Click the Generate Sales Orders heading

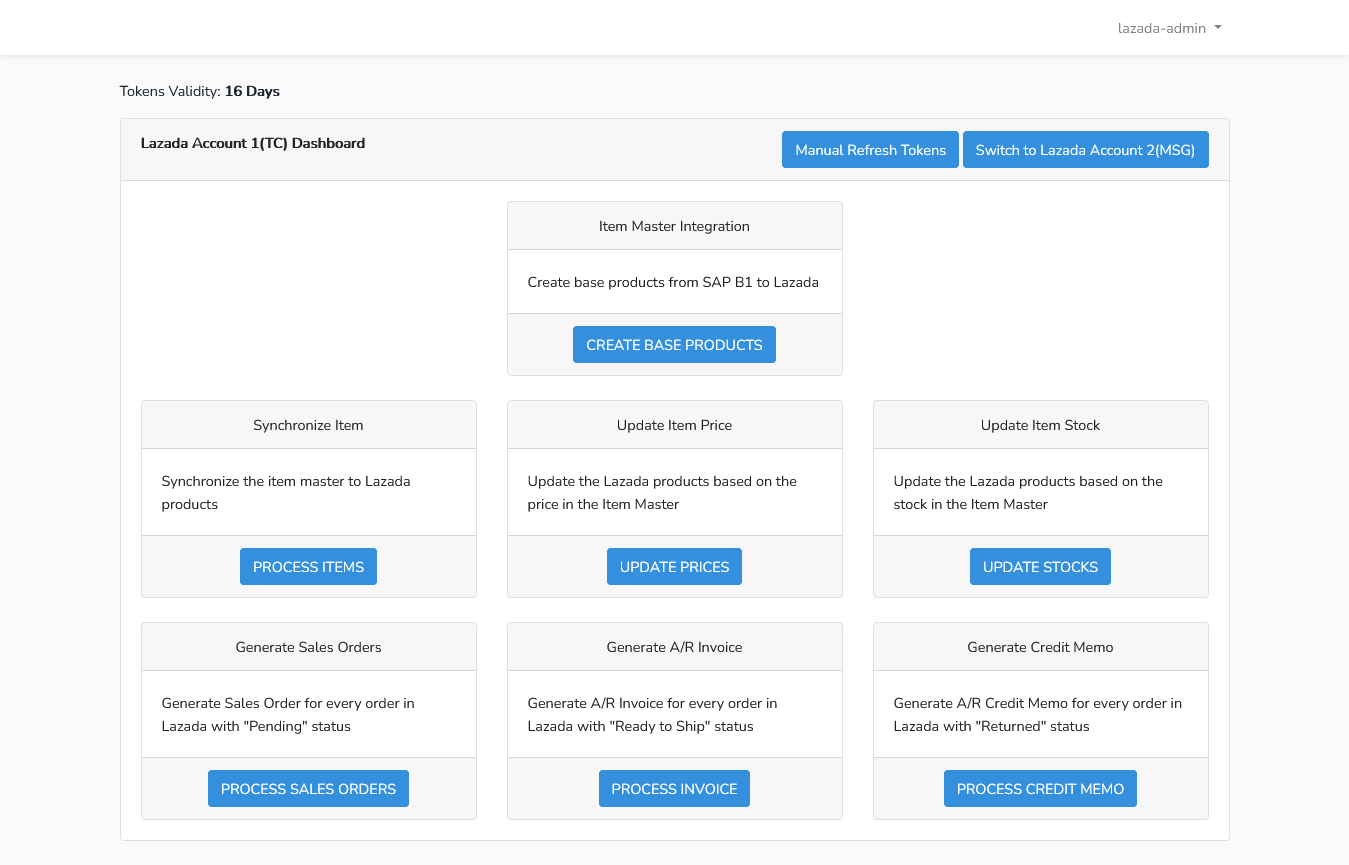coord(308,647)
